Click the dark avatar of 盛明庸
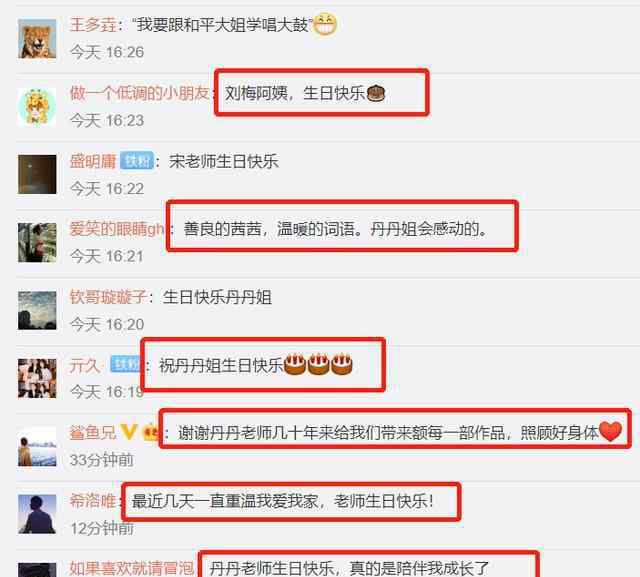This screenshot has width=640, height=577. 37,174
